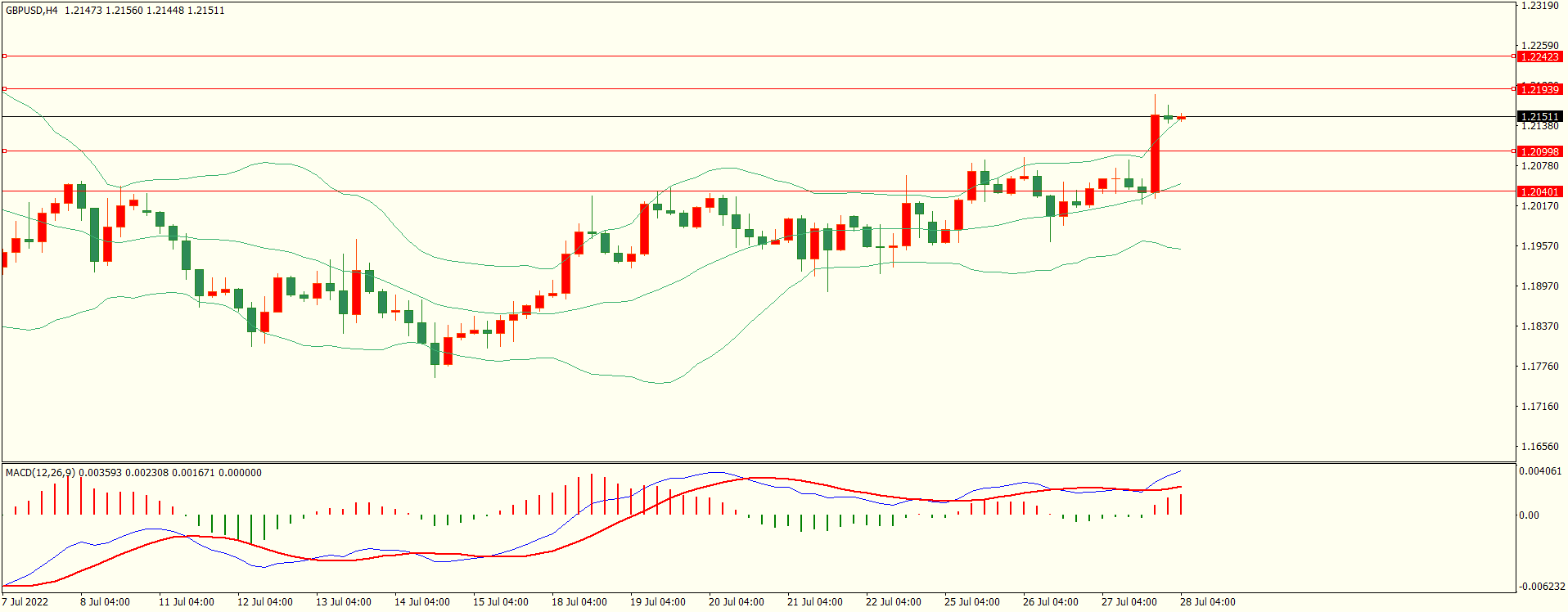Click the -0.006232 MACD scale value
Viewport: 1568px width, 612px height.
point(1541,586)
